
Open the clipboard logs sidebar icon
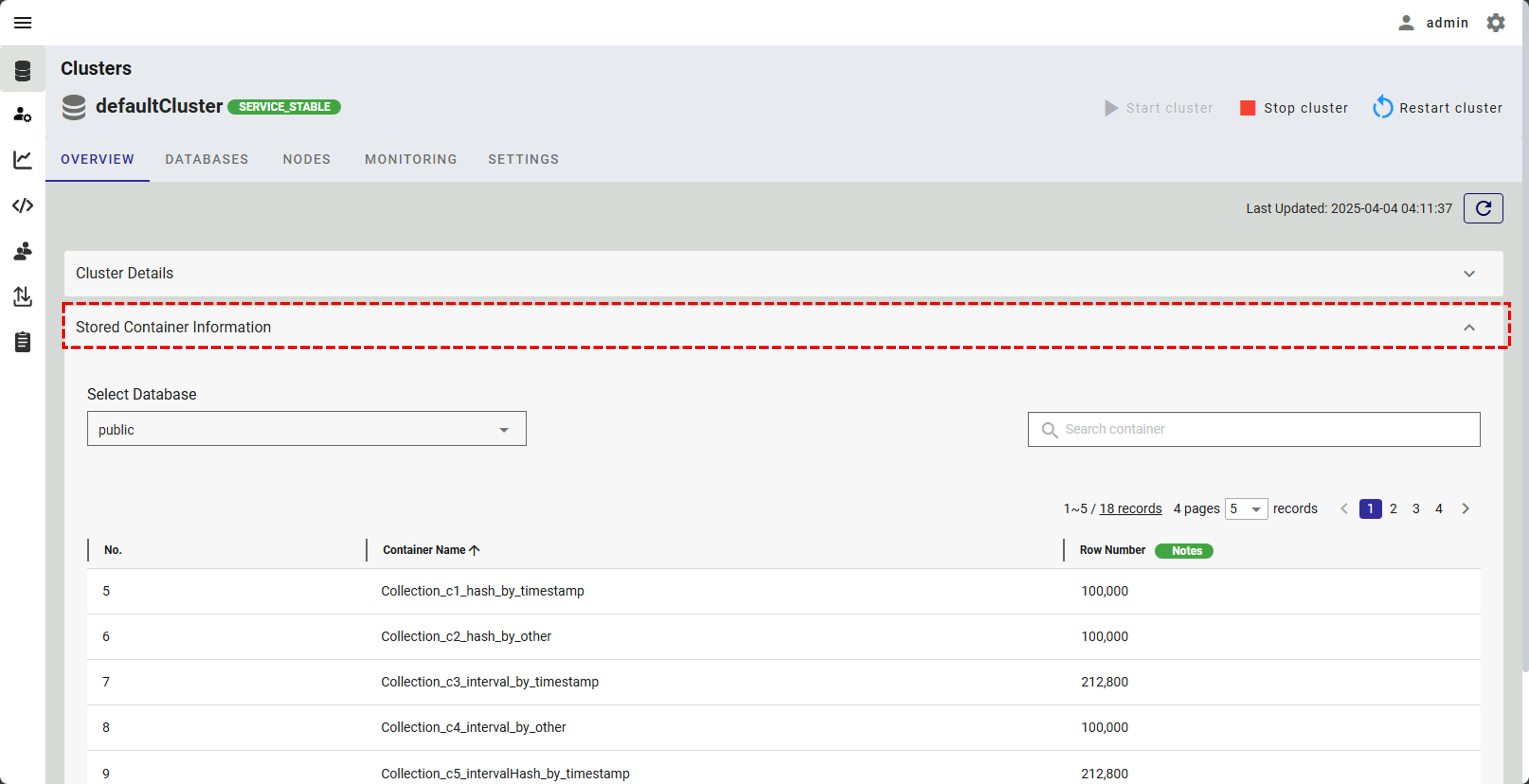coord(23,342)
